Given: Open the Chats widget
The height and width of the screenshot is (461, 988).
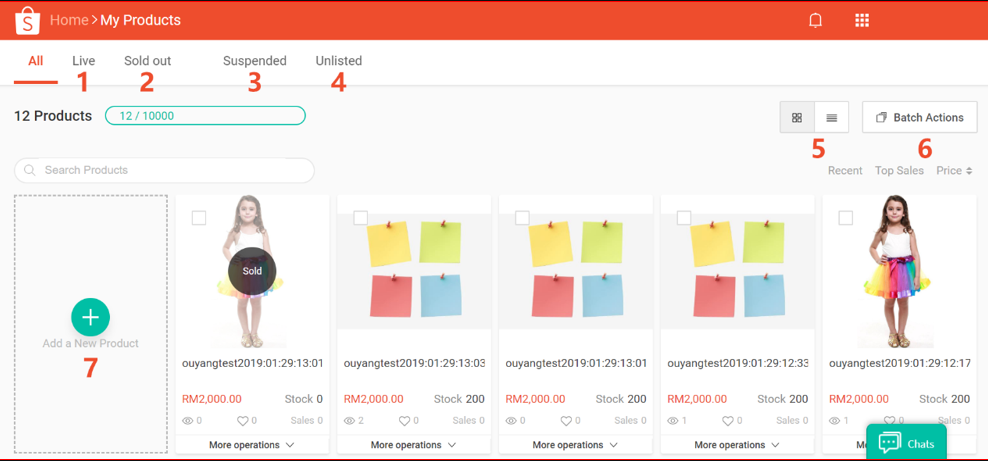Looking at the screenshot, I should click(907, 443).
